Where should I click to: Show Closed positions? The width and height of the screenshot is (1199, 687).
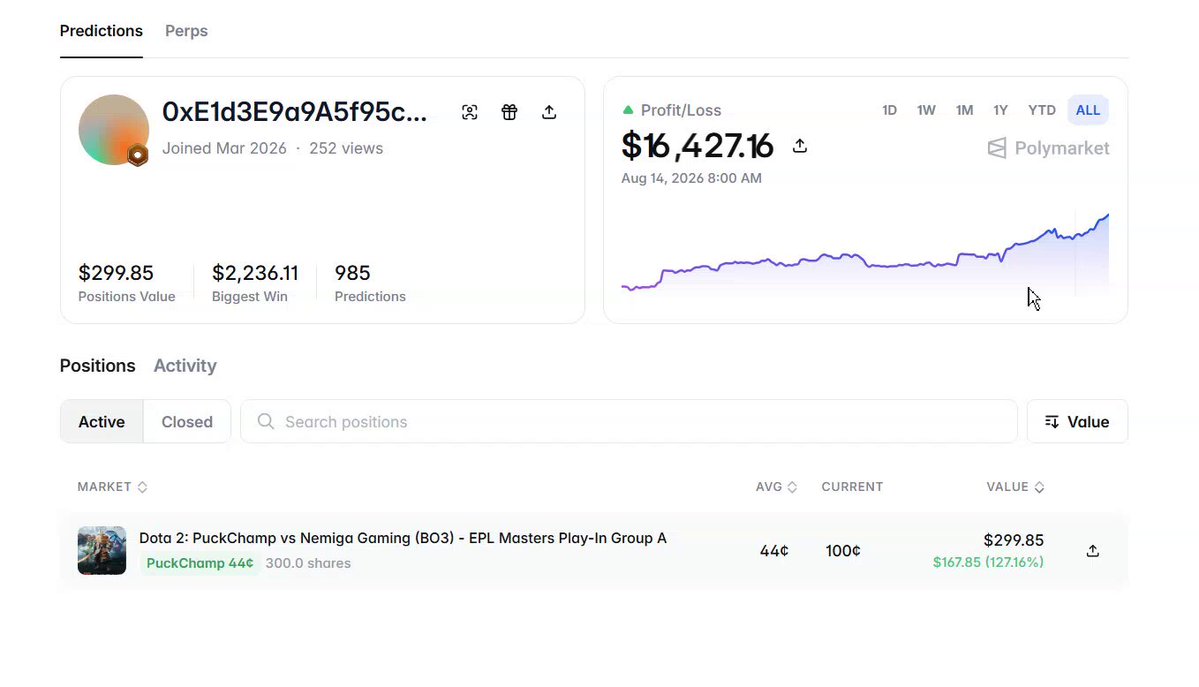point(187,422)
